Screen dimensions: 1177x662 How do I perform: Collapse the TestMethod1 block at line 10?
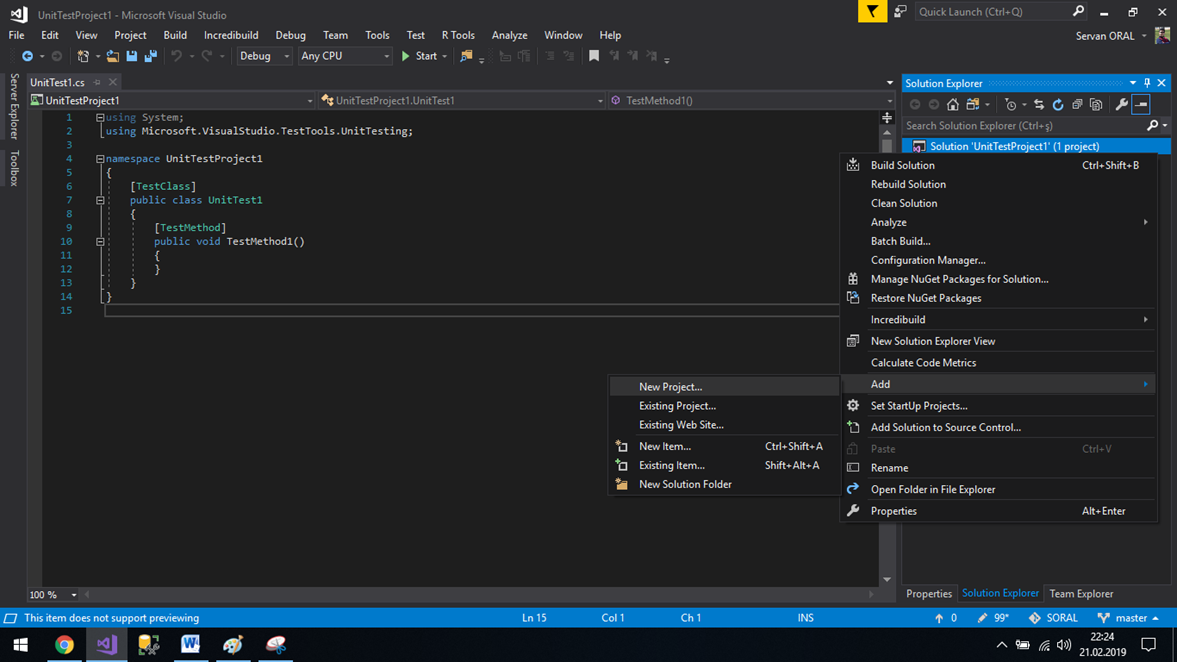[x=100, y=242]
